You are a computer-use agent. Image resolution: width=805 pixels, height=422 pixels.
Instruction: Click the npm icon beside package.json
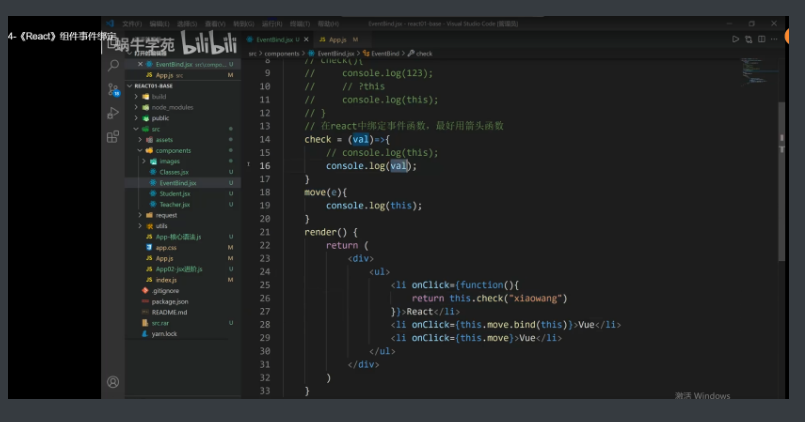point(145,301)
